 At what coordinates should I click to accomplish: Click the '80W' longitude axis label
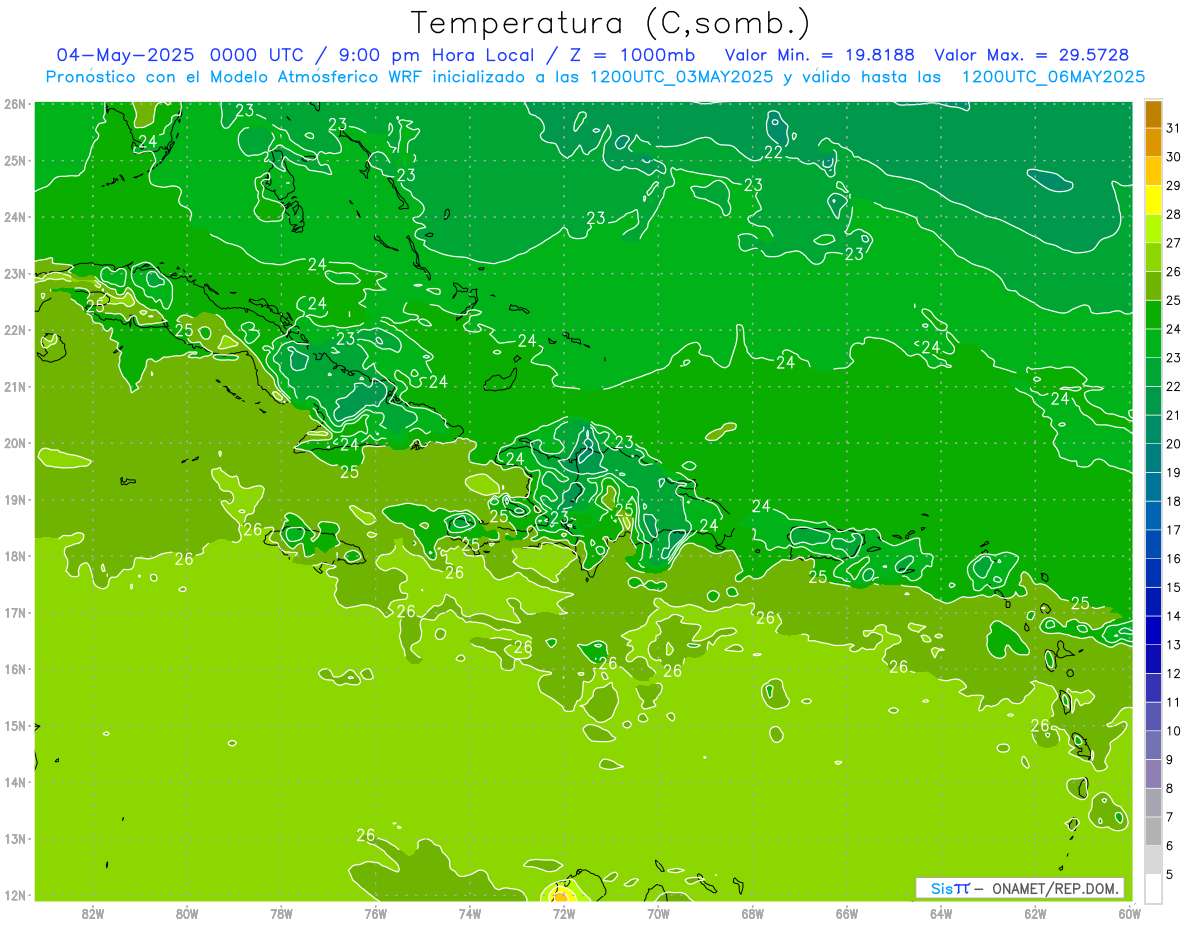tap(187, 913)
